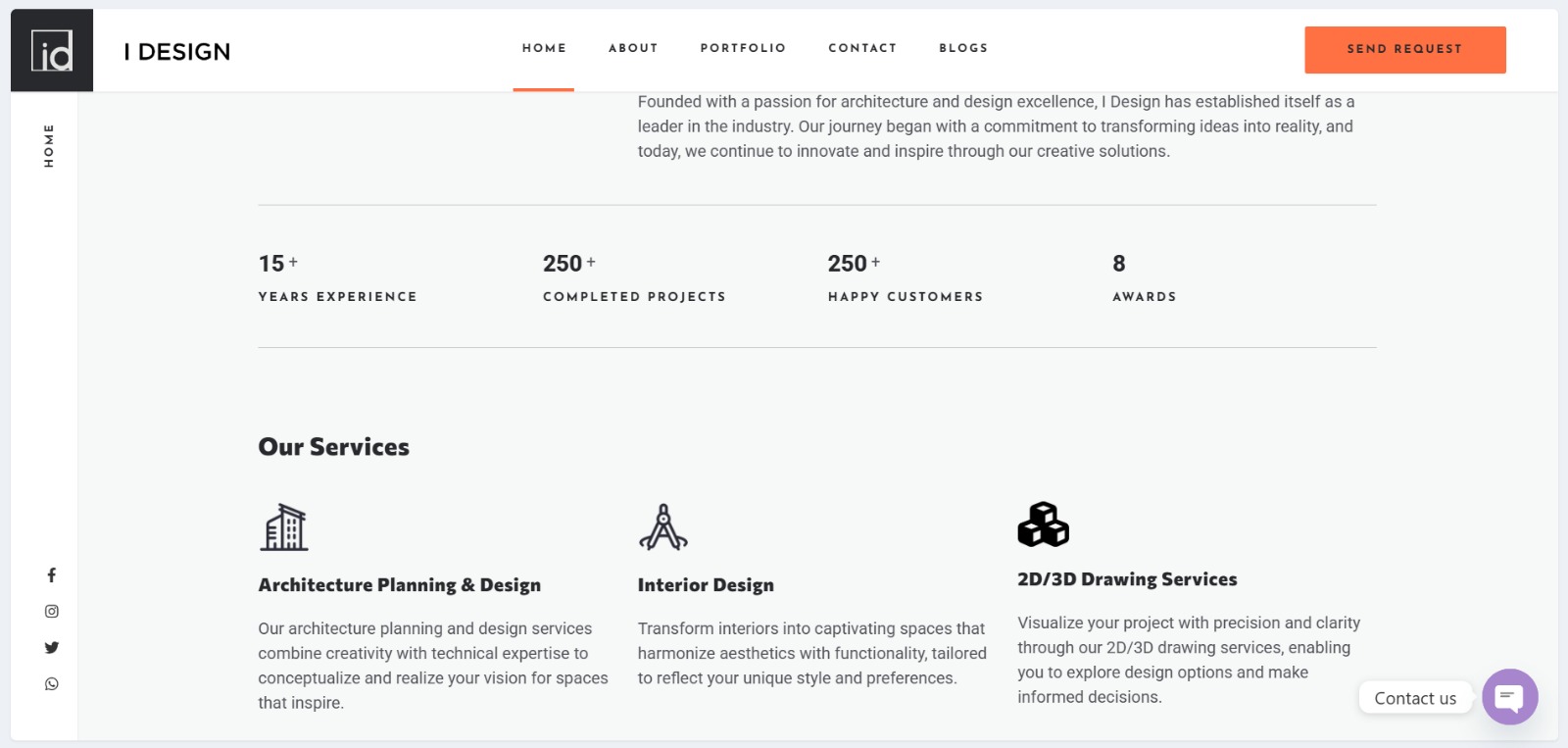Image resolution: width=1568 pixels, height=748 pixels.
Task: Open the Portfolio menu item
Action: click(743, 48)
